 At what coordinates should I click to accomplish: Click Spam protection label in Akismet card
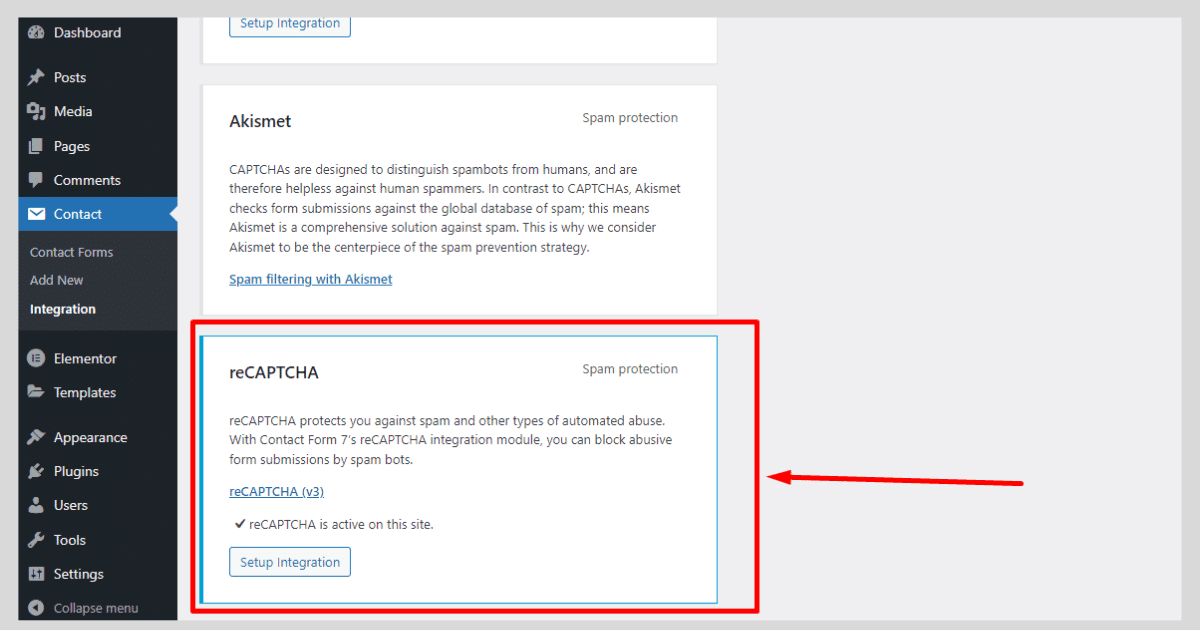point(630,118)
